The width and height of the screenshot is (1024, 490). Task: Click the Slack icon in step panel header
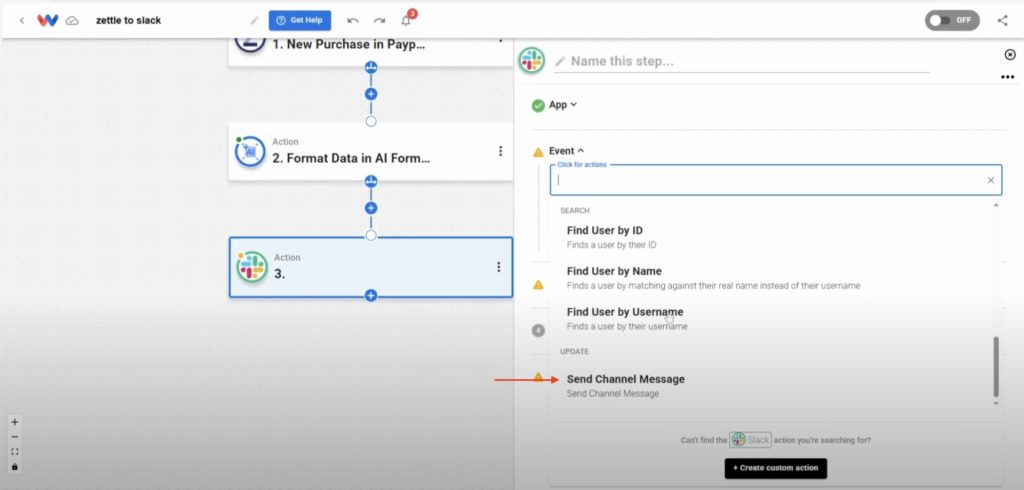click(x=532, y=61)
